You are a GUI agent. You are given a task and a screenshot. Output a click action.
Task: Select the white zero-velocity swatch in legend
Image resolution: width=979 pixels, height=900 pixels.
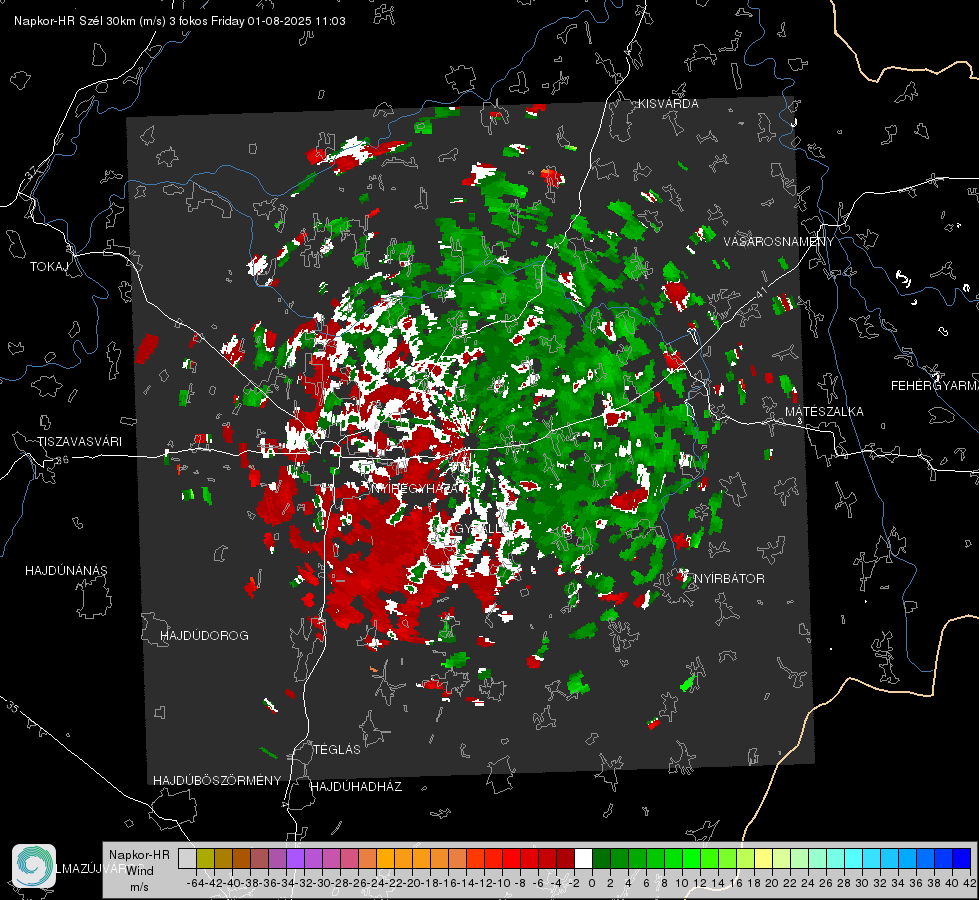tap(583, 858)
